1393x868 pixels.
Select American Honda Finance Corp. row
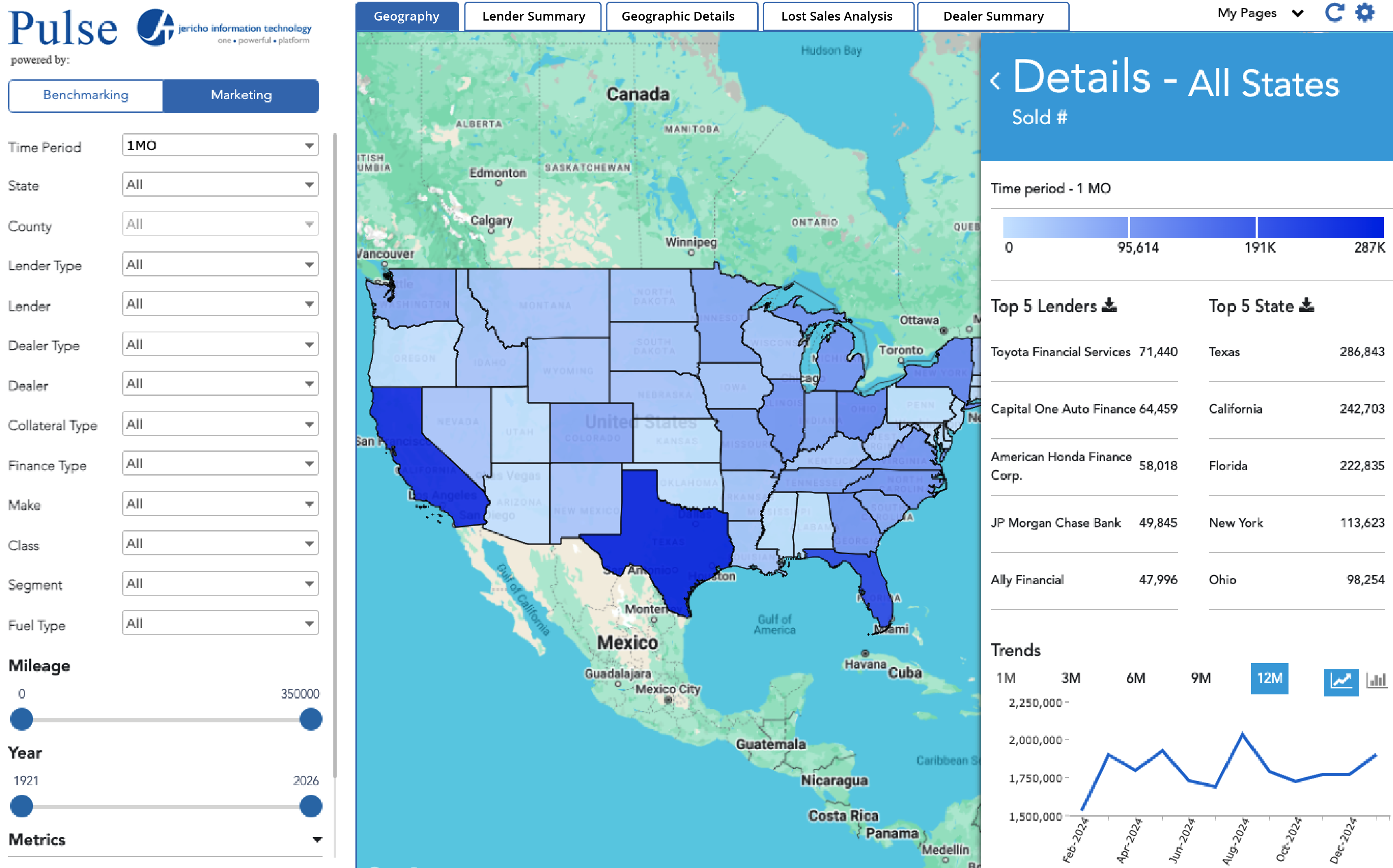coord(1084,466)
